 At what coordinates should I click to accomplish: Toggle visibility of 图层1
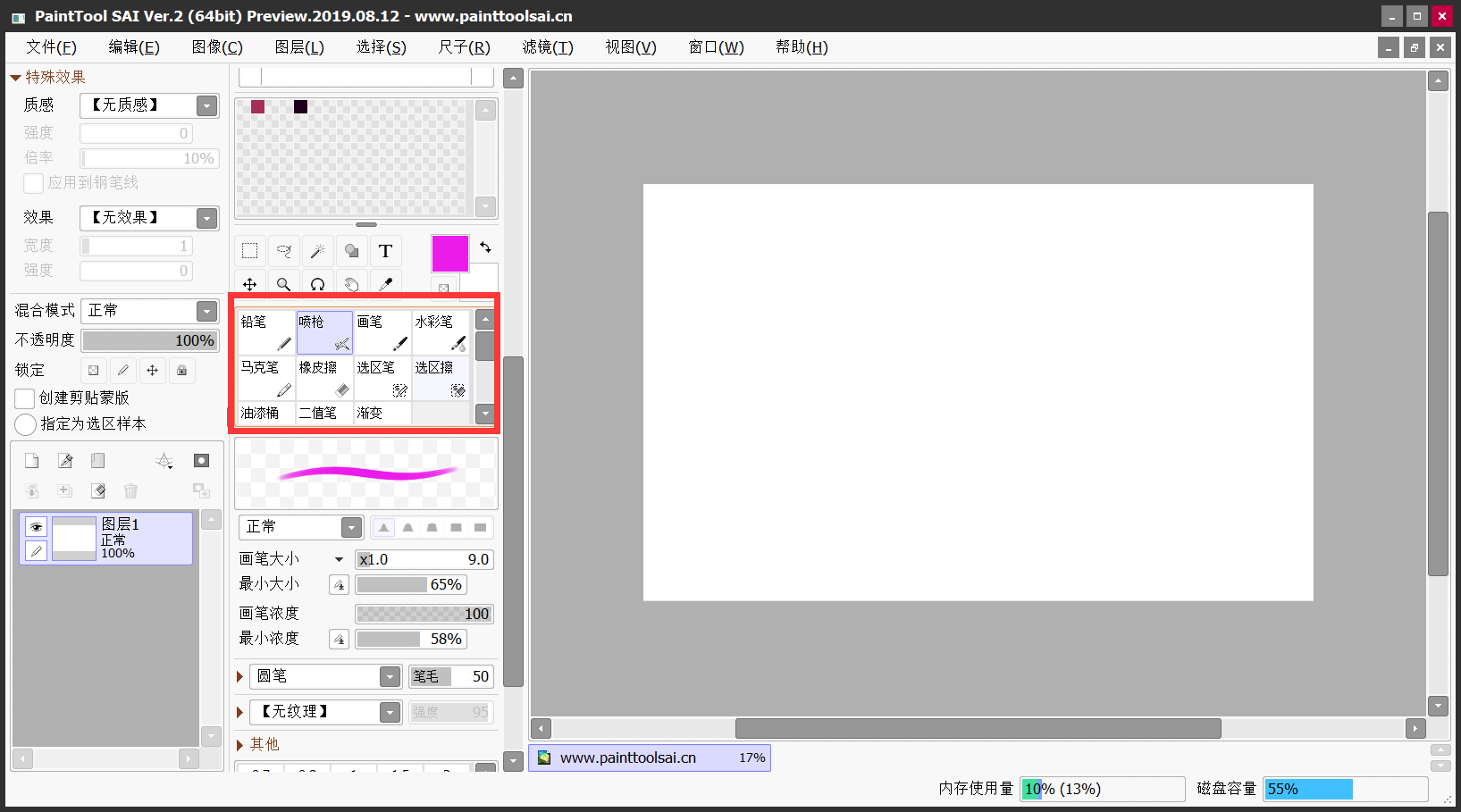pos(36,527)
